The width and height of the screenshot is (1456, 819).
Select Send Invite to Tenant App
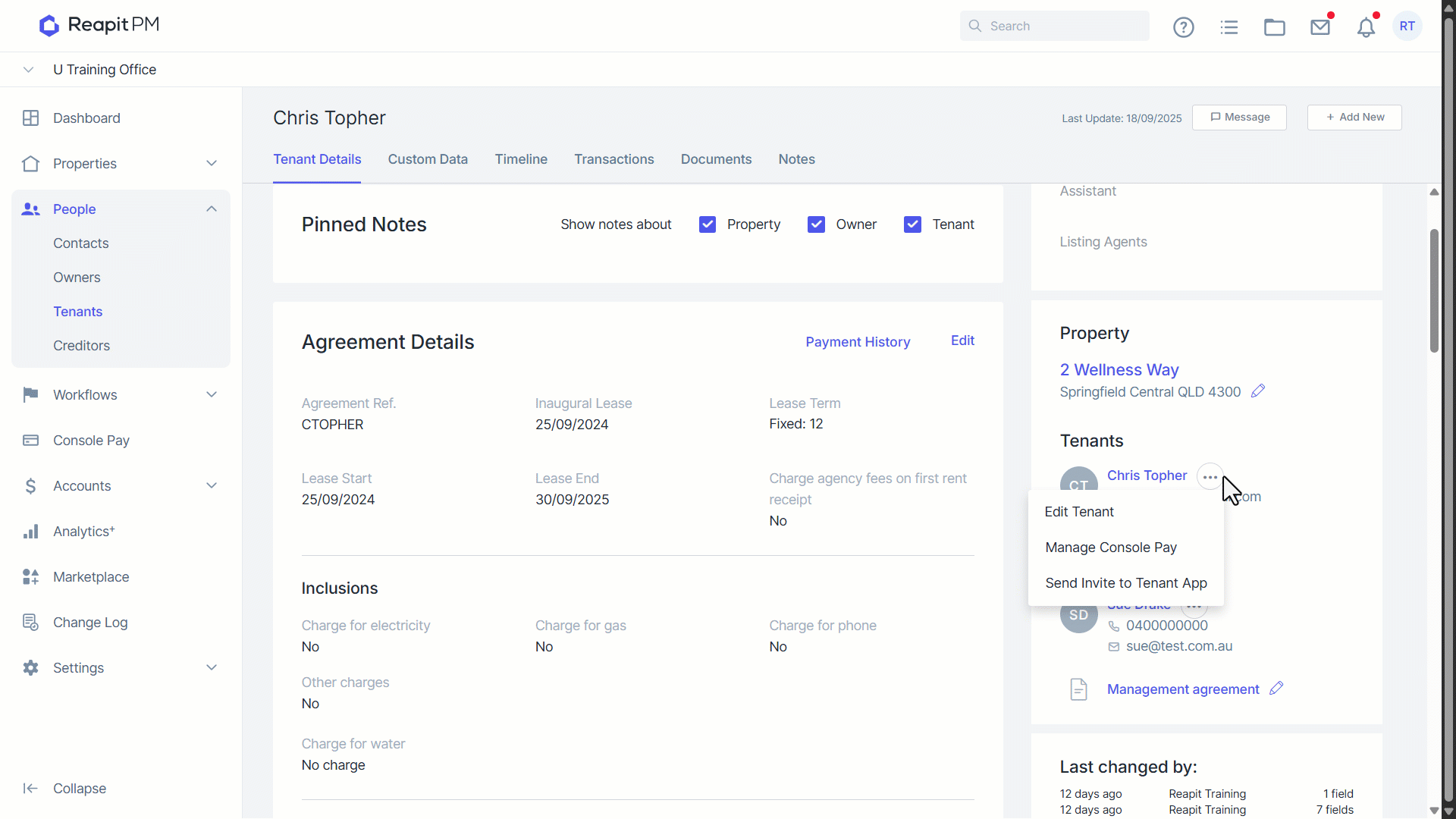pos(1125,583)
